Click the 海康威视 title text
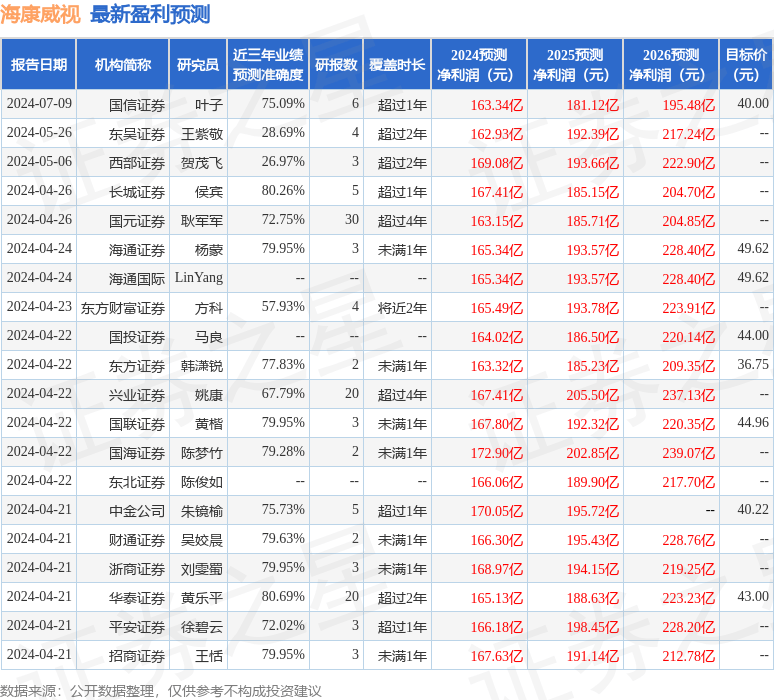The height and width of the screenshot is (700, 774). (x=40, y=14)
